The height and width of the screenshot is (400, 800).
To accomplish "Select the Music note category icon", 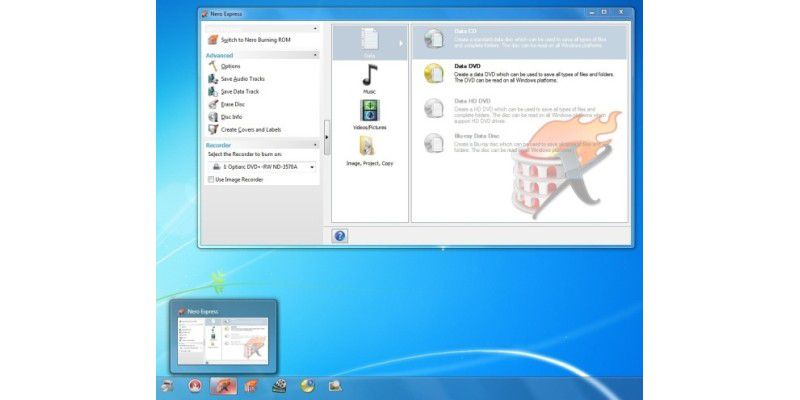I will point(370,75).
